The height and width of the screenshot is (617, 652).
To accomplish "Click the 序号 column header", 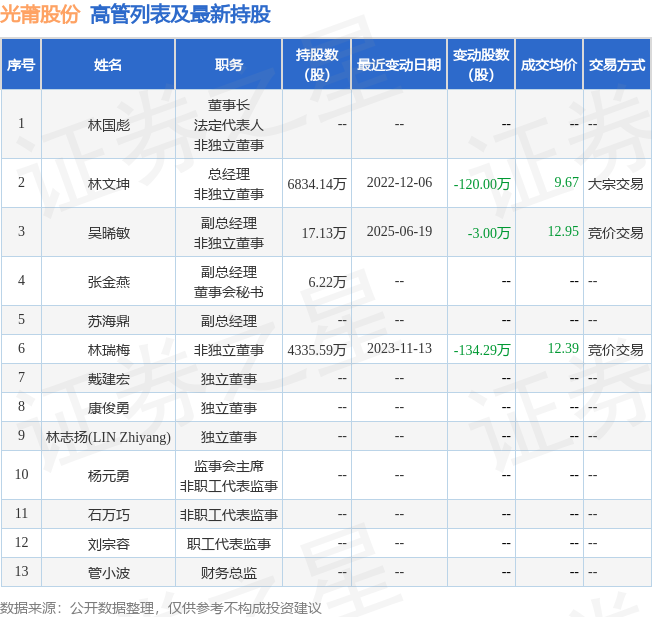I will point(21,64).
